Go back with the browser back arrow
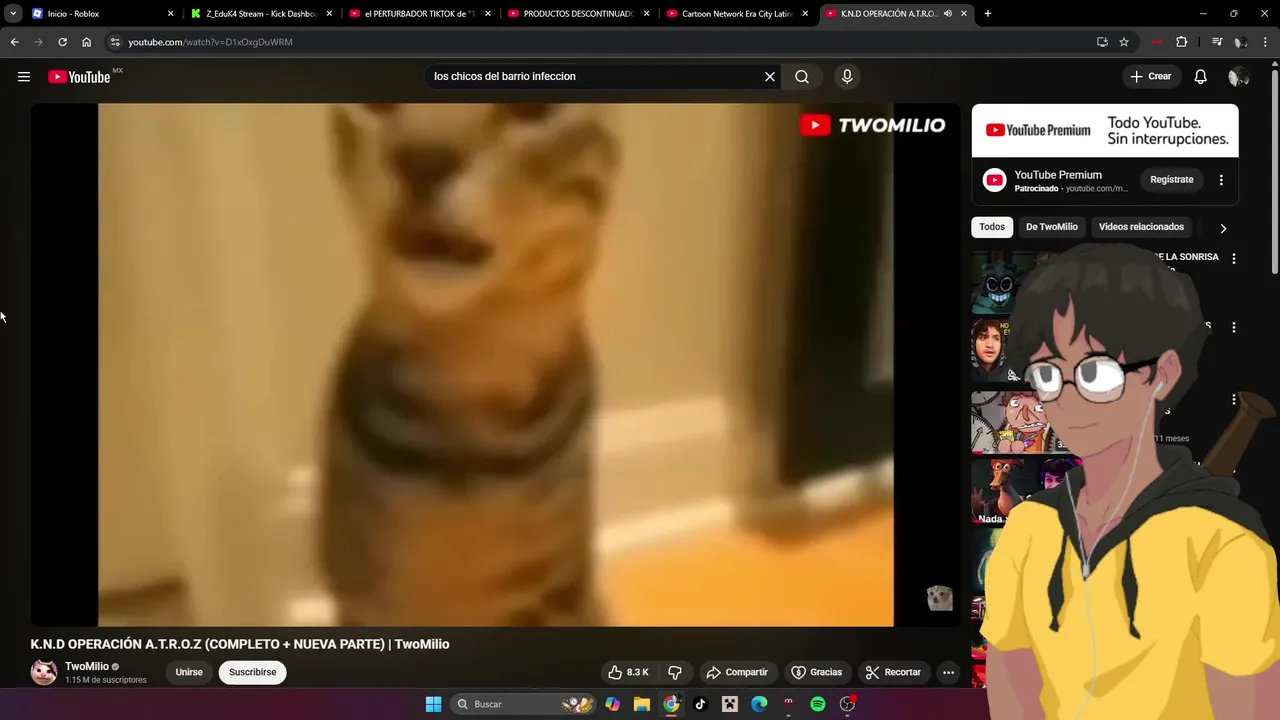The width and height of the screenshot is (1280, 720). [x=14, y=42]
